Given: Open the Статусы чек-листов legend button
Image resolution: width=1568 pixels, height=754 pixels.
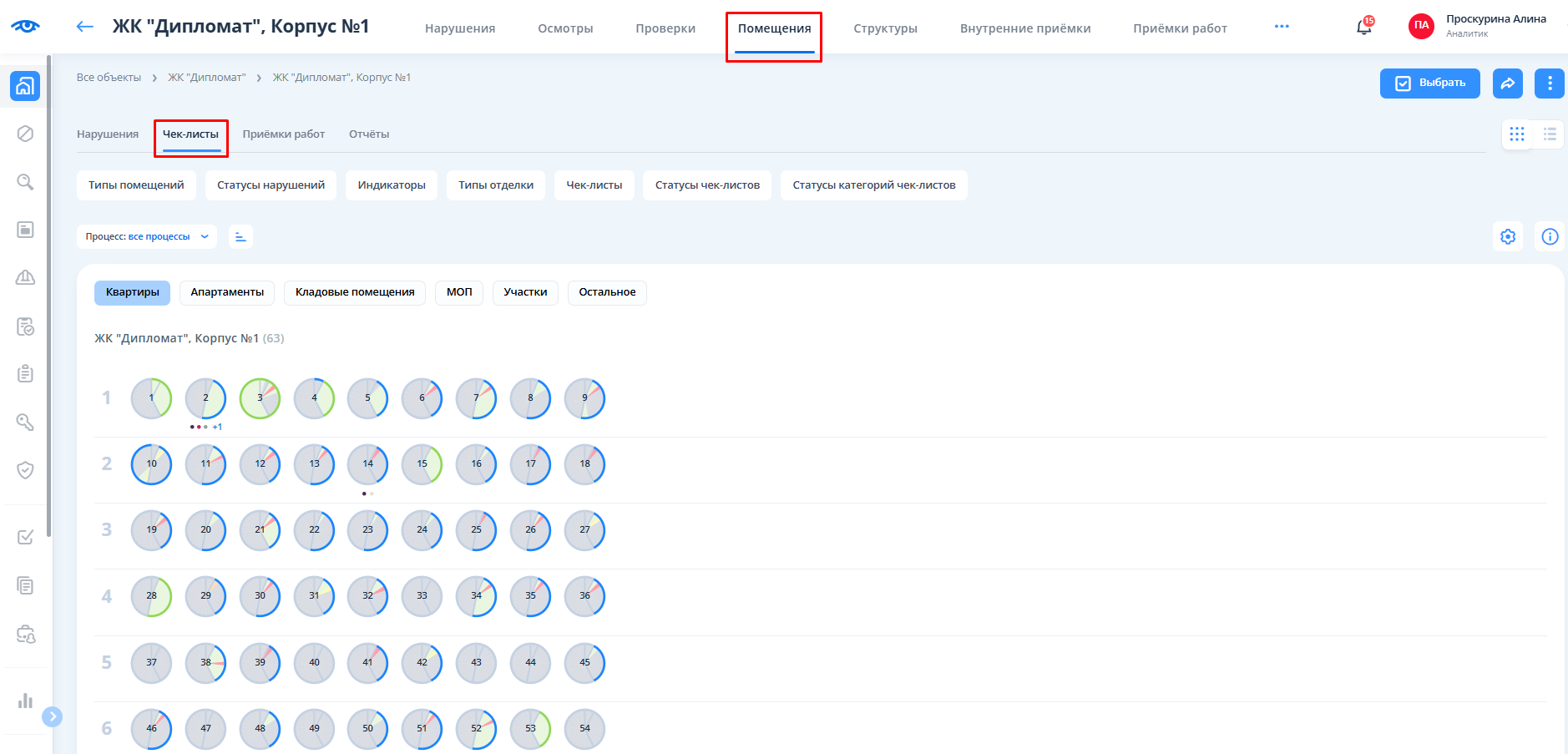Looking at the screenshot, I should (707, 185).
